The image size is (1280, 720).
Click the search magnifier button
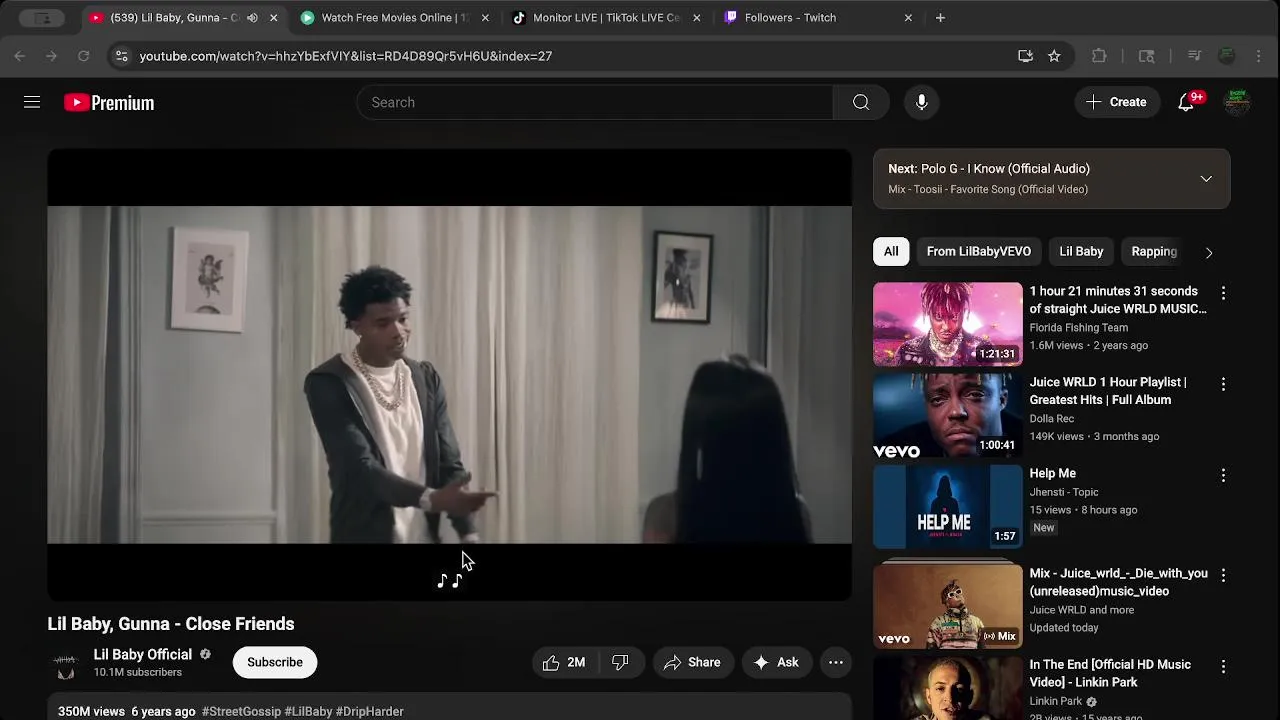point(861,102)
